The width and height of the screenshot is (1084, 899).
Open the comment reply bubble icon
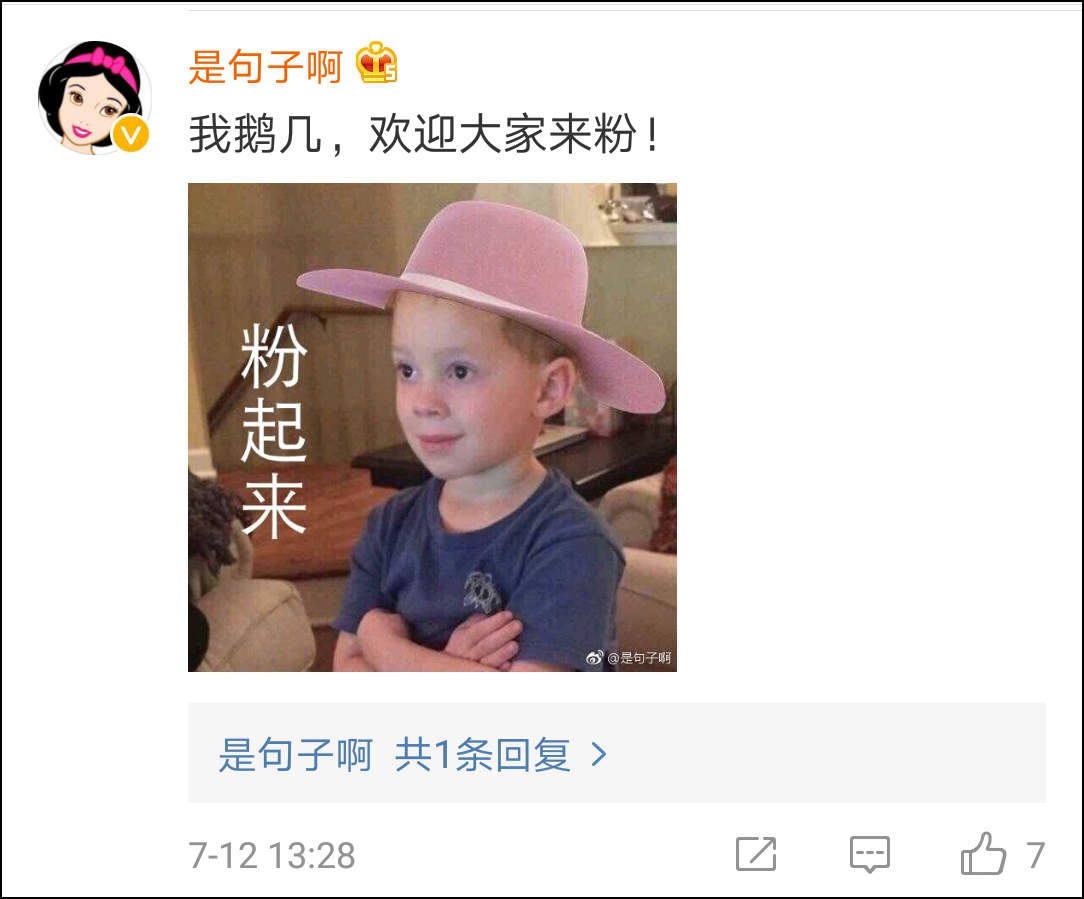[870, 855]
